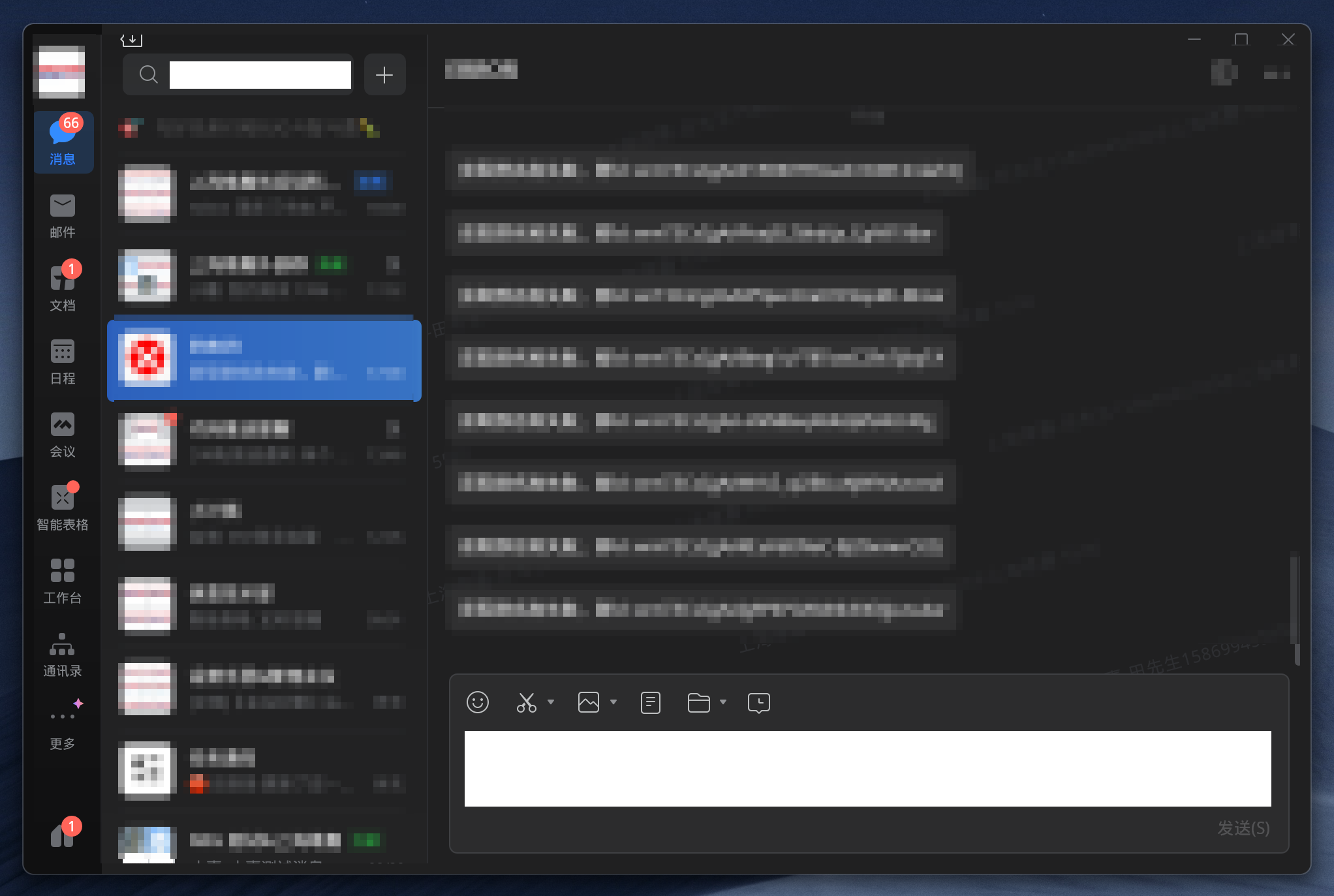Viewport: 1334px width, 896px height.
Task: Click the plus button to start new chat
Action: pos(384,74)
